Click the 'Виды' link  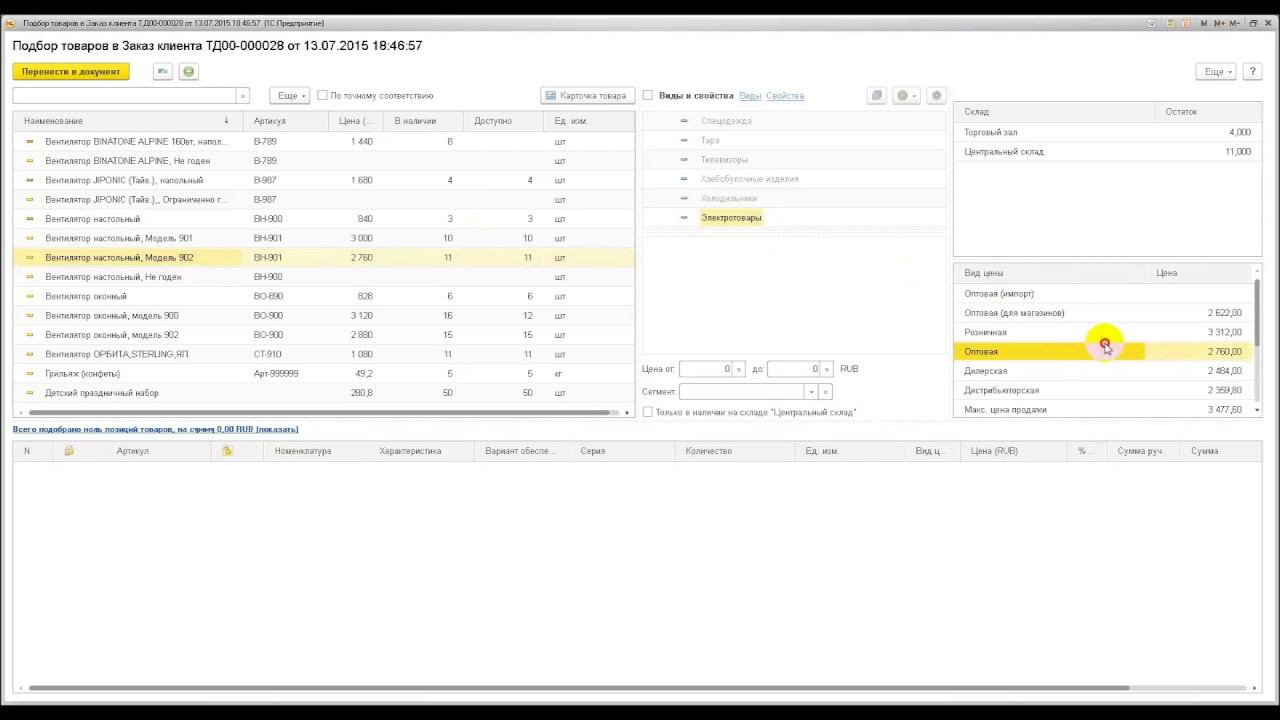(x=749, y=96)
